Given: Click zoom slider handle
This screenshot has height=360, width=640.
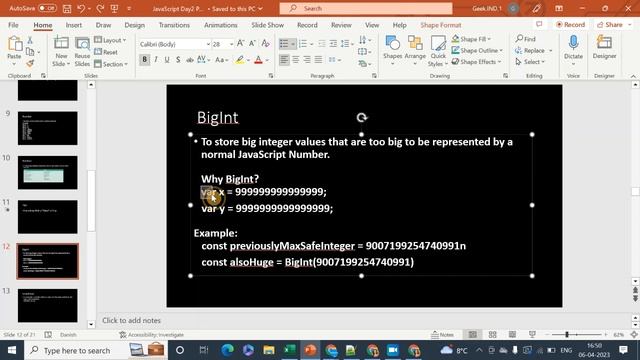Looking at the screenshot, I should click(x=567, y=335).
